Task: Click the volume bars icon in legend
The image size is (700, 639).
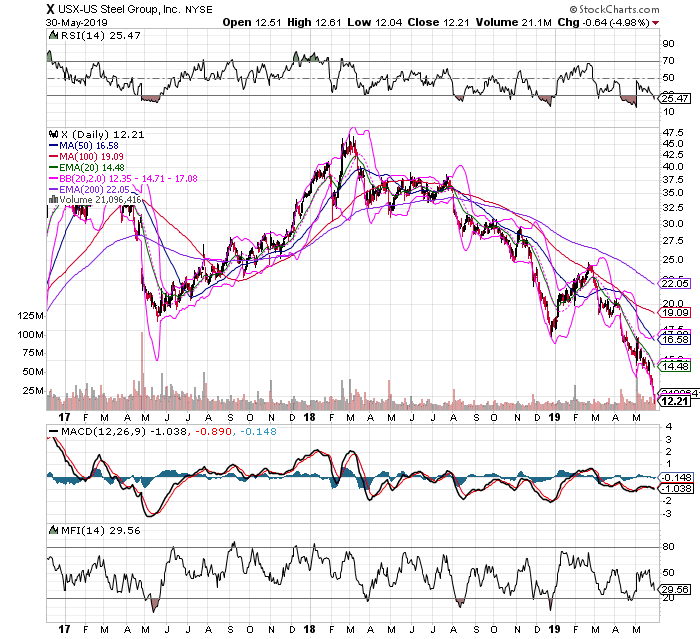Action: point(53,200)
